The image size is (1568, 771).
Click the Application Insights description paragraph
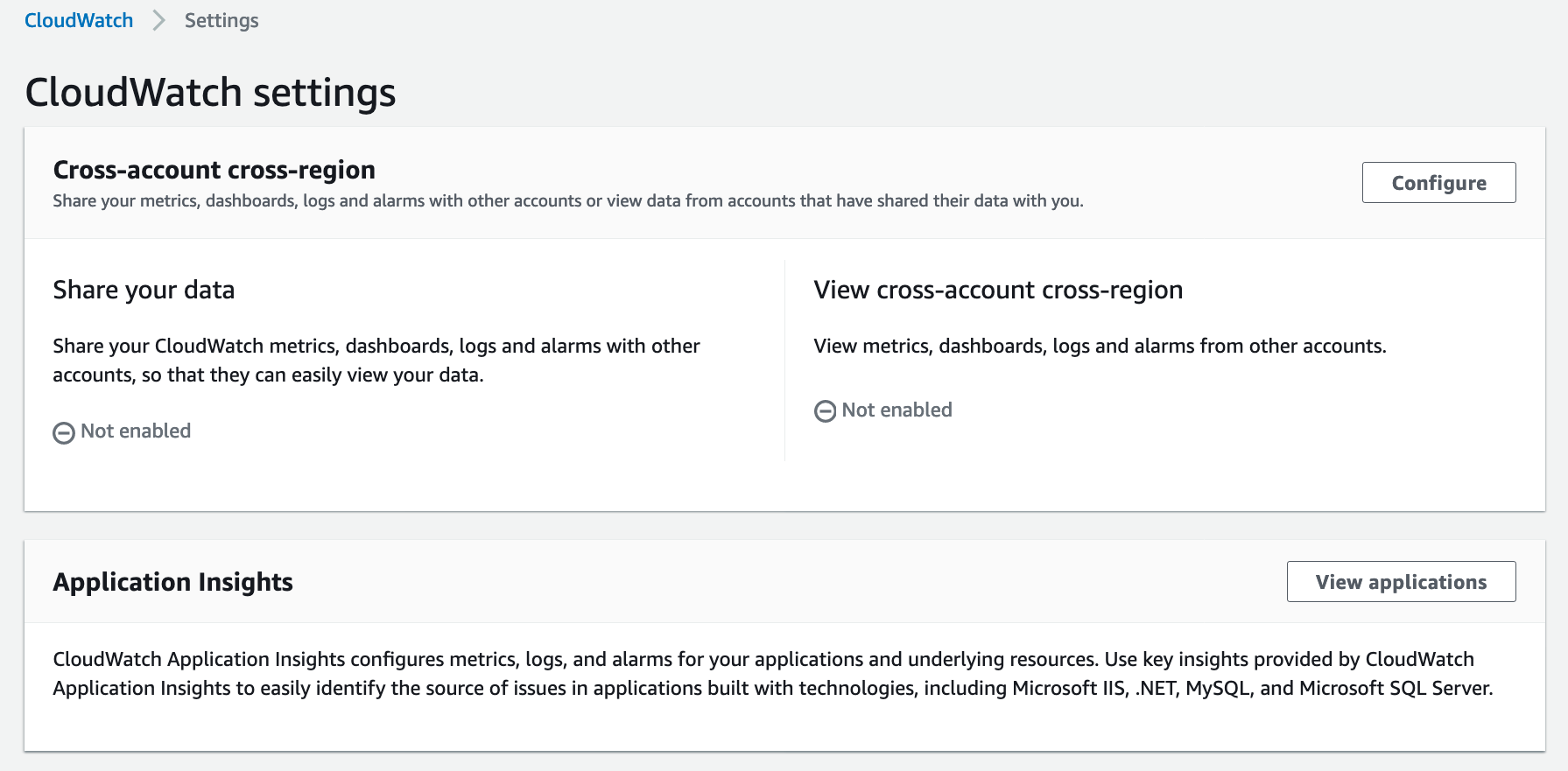772,674
